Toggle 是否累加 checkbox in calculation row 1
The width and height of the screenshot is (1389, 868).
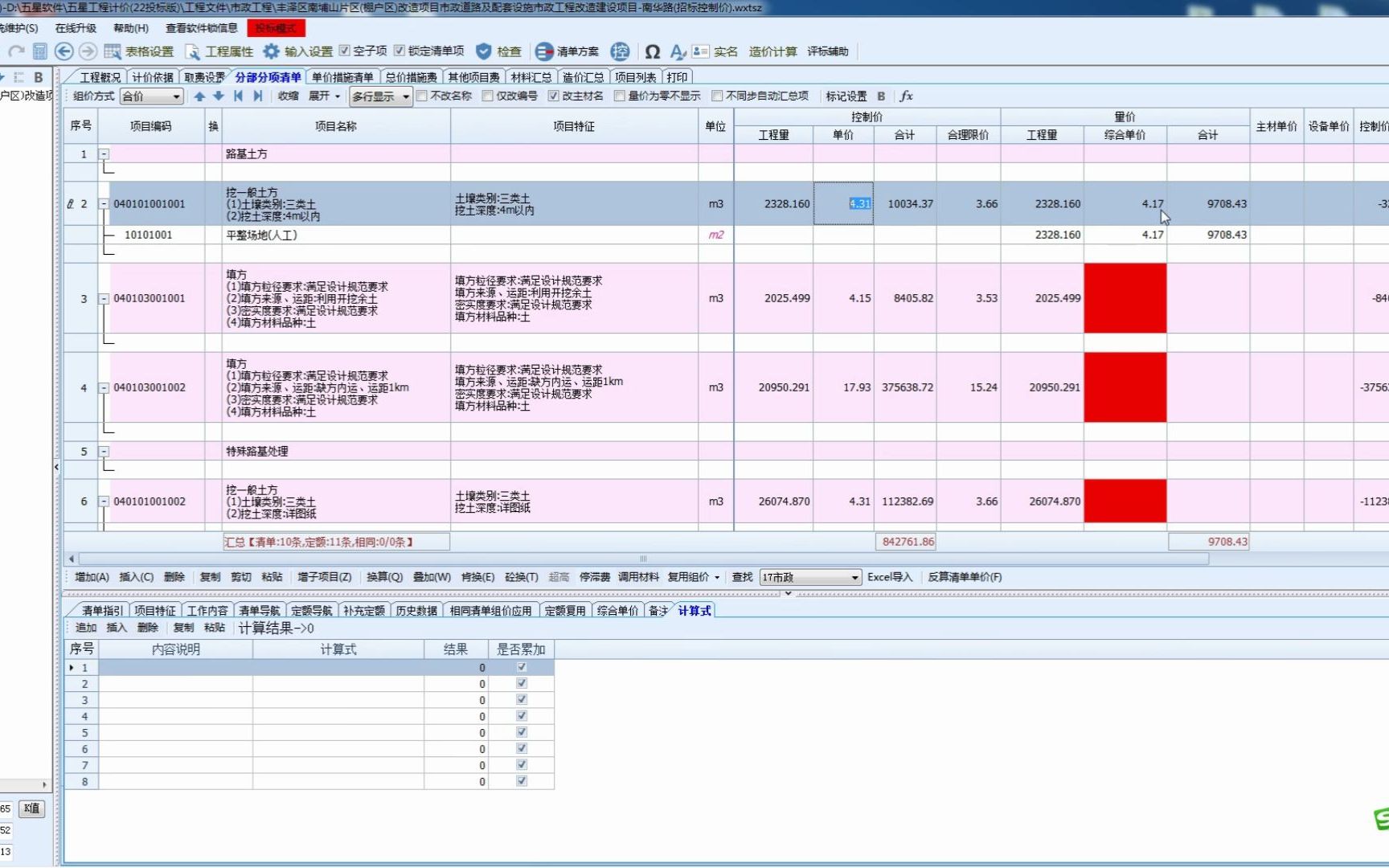(x=522, y=667)
